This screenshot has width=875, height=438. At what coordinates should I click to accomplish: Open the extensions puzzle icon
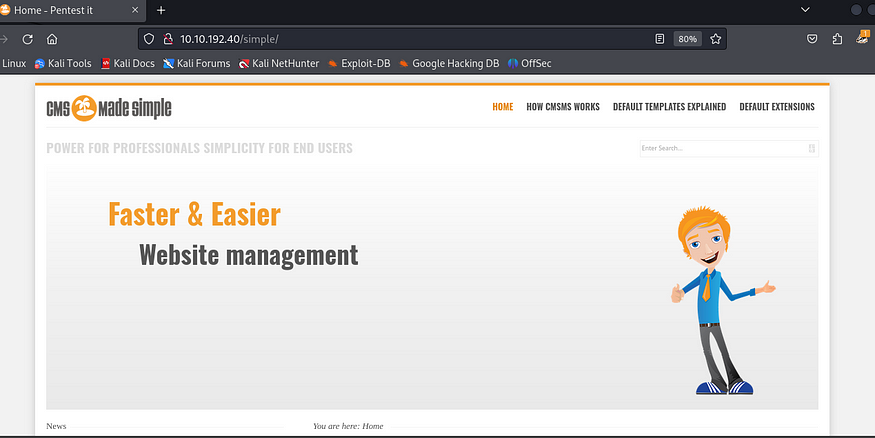837,39
